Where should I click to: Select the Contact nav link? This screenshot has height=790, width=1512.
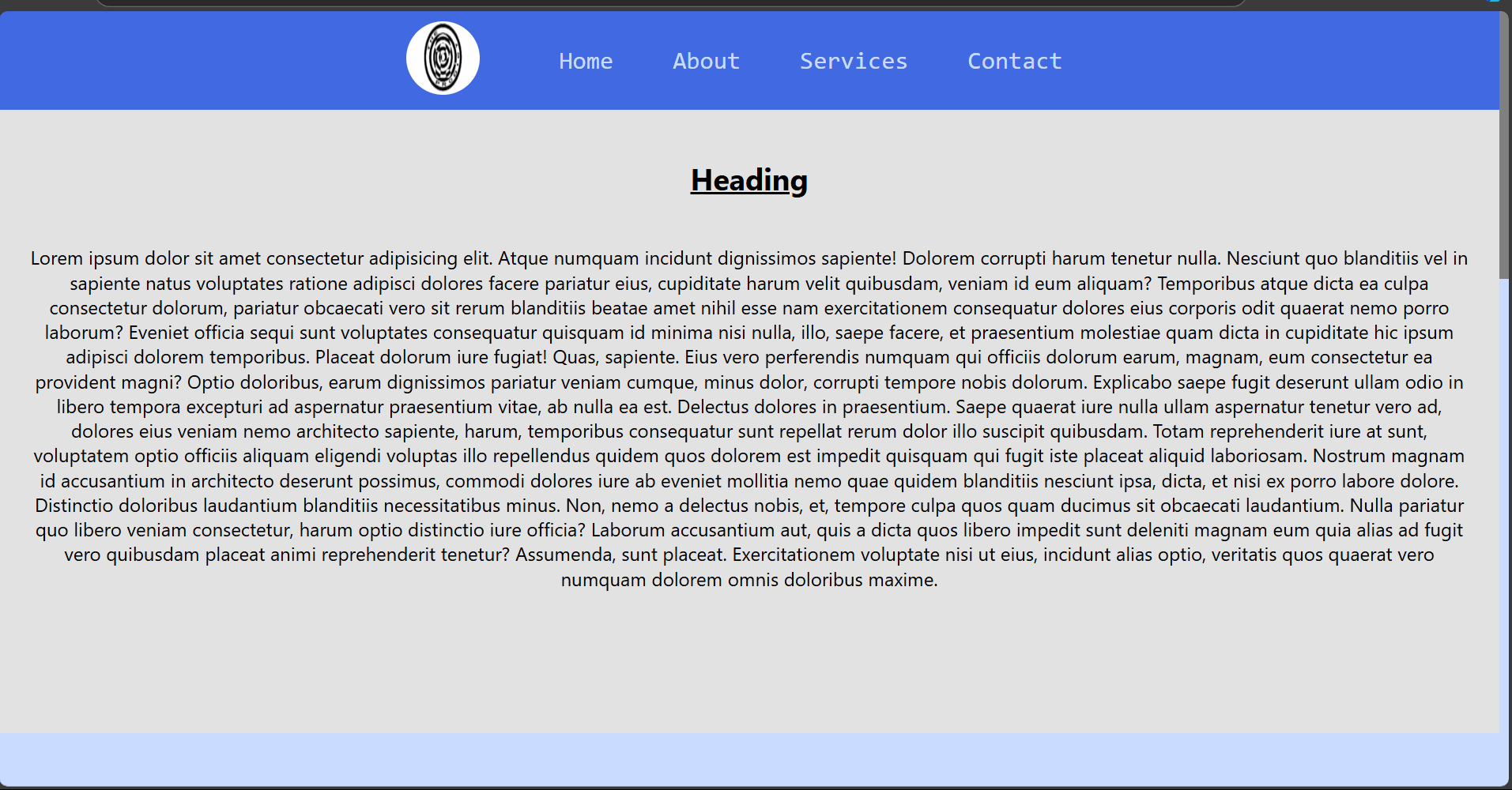tap(1015, 61)
